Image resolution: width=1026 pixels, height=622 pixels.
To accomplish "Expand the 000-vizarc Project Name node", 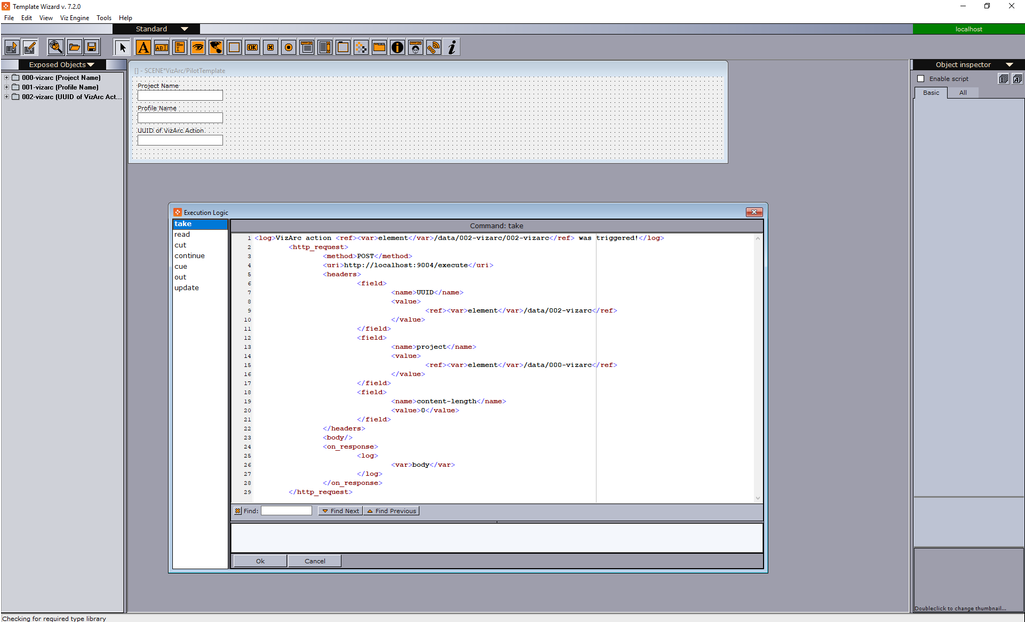I will [x=6, y=77].
